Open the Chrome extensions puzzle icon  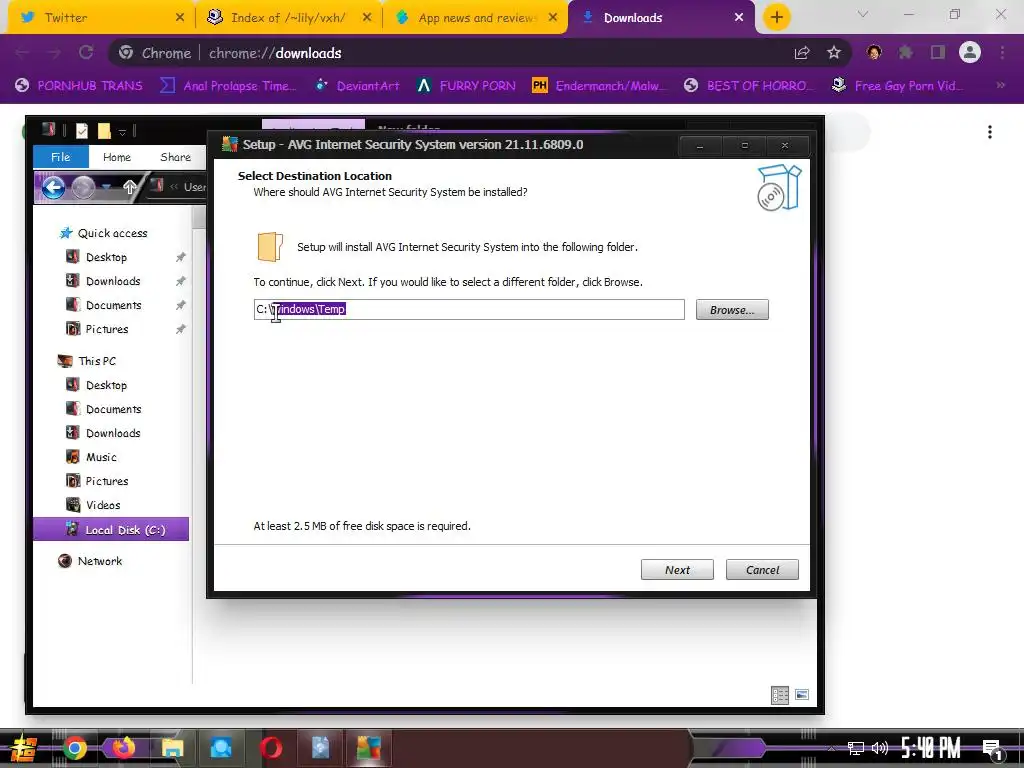pos(905,53)
